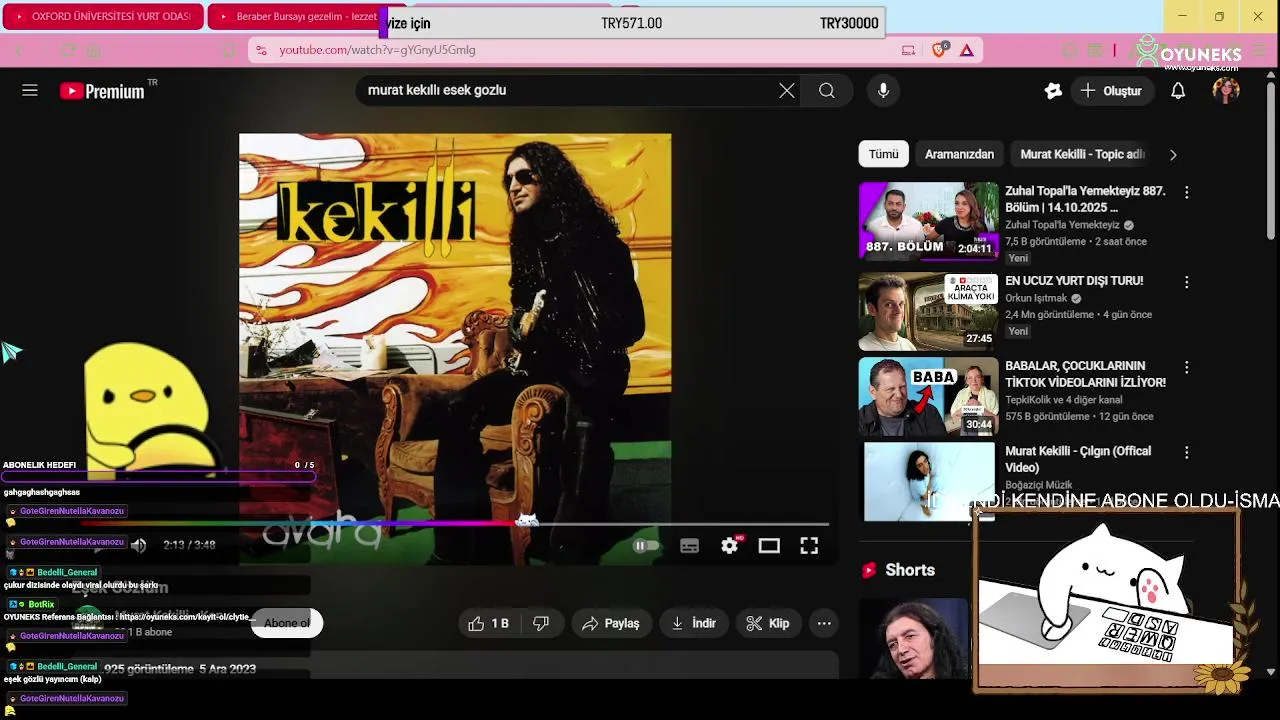The height and width of the screenshot is (720, 1280).
Task: Open the Brave rewards triangle icon
Action: click(x=967, y=50)
